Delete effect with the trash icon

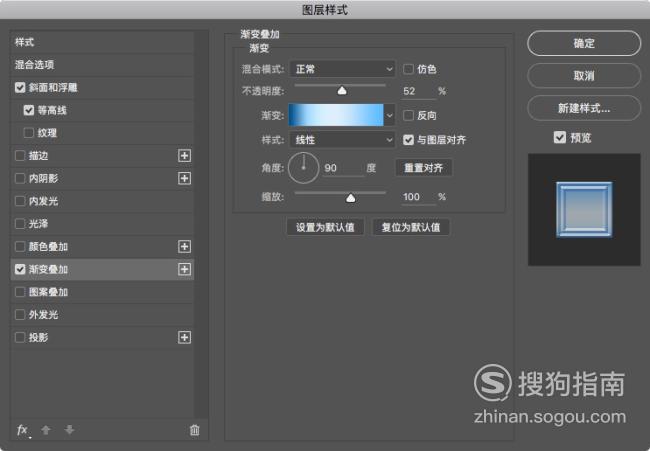[194, 430]
